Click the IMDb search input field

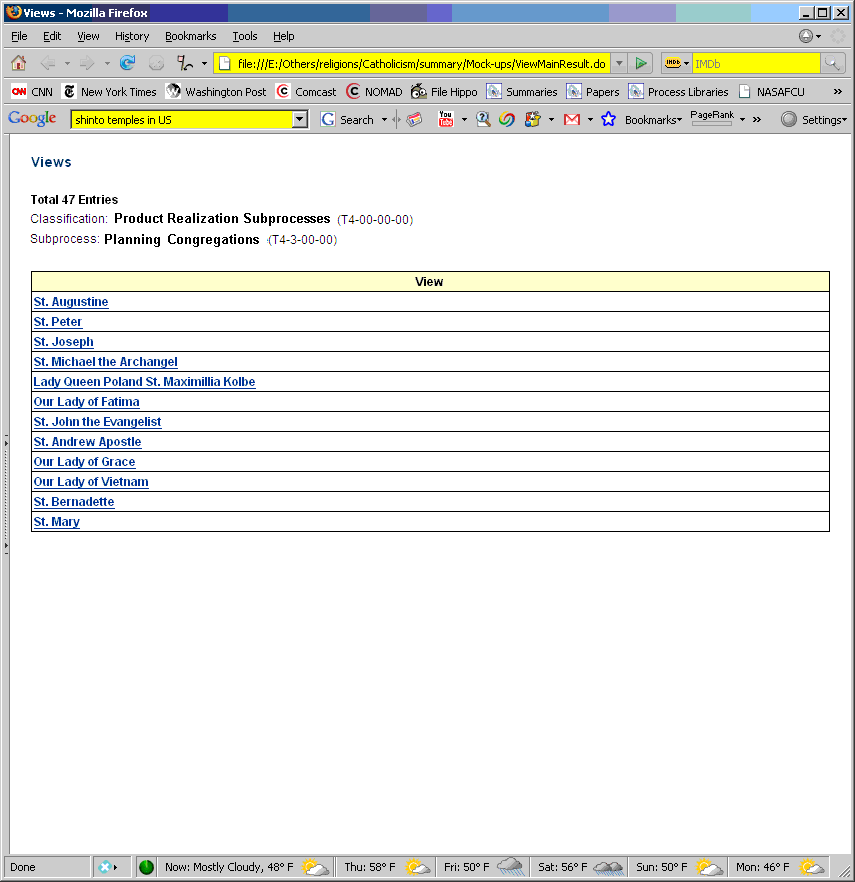tap(756, 64)
